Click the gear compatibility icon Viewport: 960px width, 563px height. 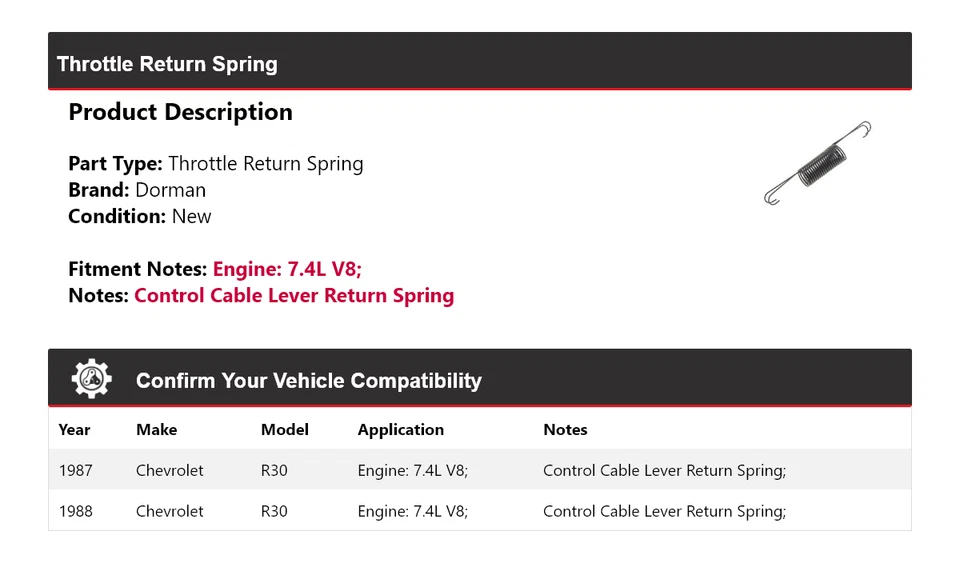pyautogui.click(x=92, y=380)
